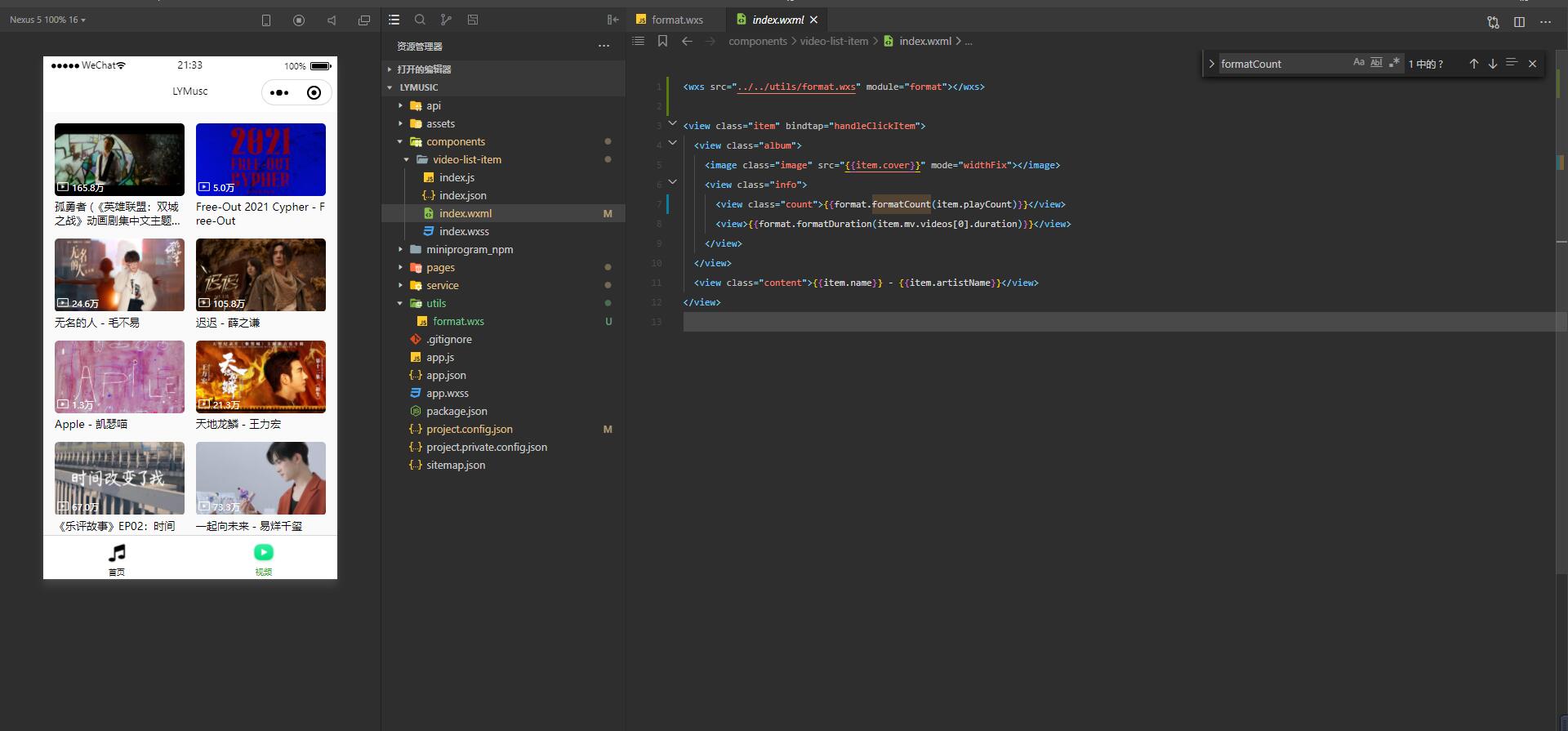Open the explorer list icon in editor sidebar
Image resolution: width=1568 pixels, height=731 pixels.
tap(394, 20)
